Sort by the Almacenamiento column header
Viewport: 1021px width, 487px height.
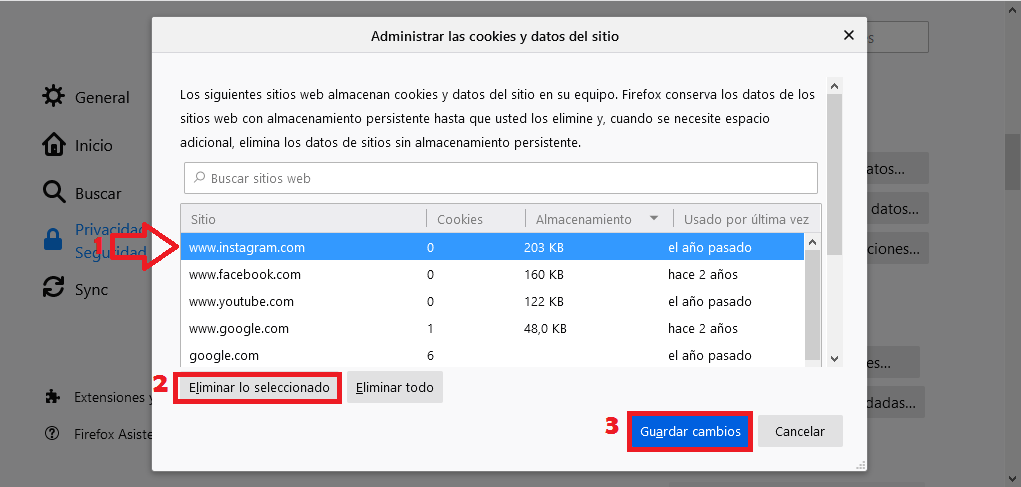598,219
